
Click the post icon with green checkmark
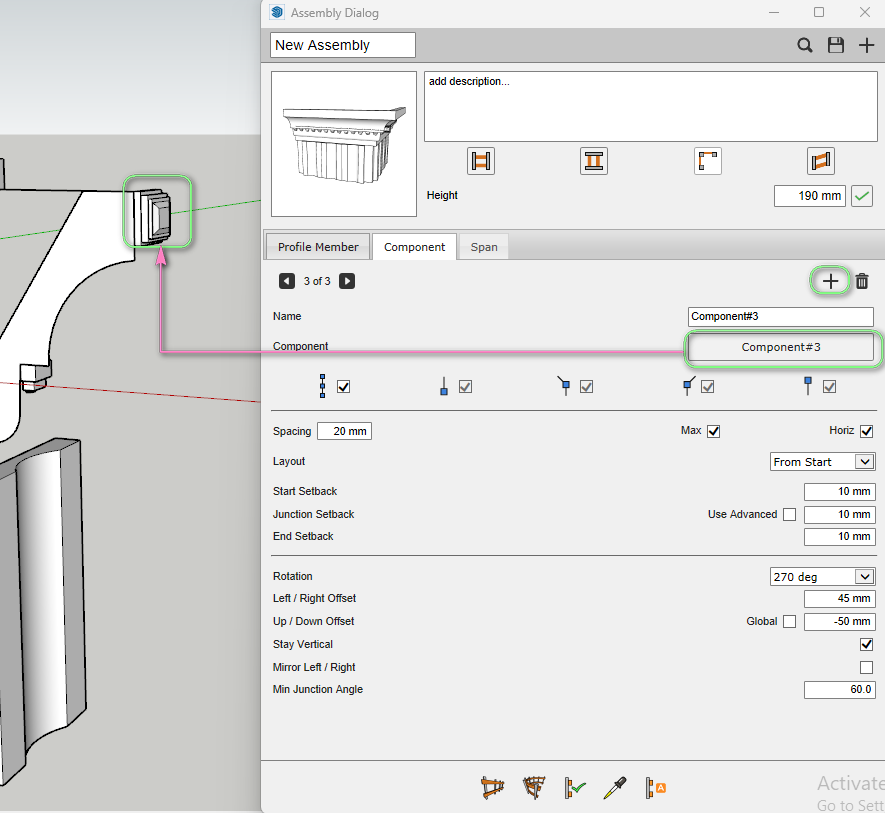[x=574, y=788]
